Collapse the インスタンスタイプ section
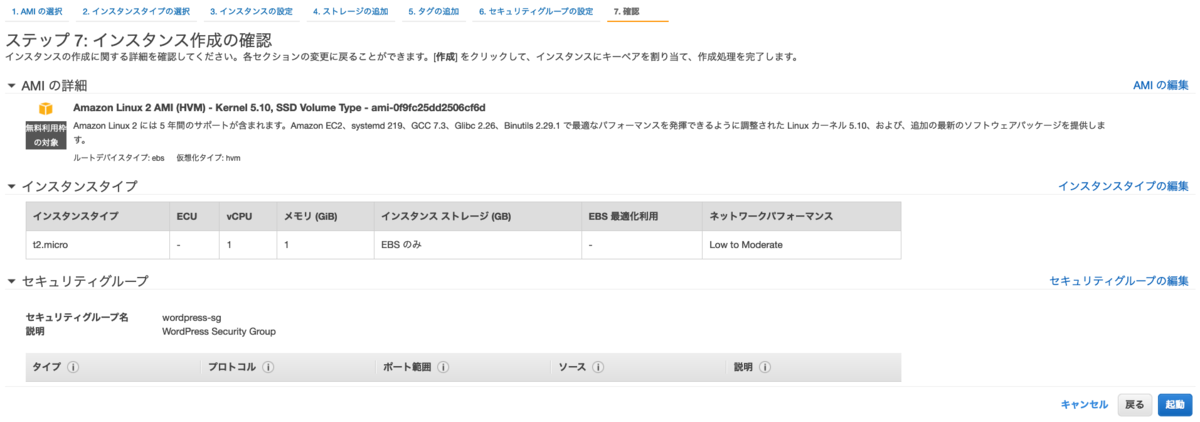 [x=11, y=186]
